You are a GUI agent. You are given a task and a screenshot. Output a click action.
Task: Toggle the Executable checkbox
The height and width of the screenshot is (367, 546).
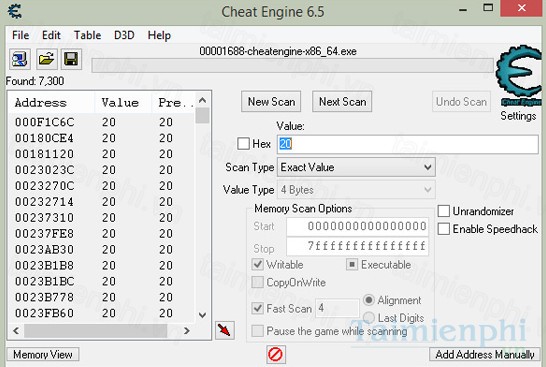352,265
